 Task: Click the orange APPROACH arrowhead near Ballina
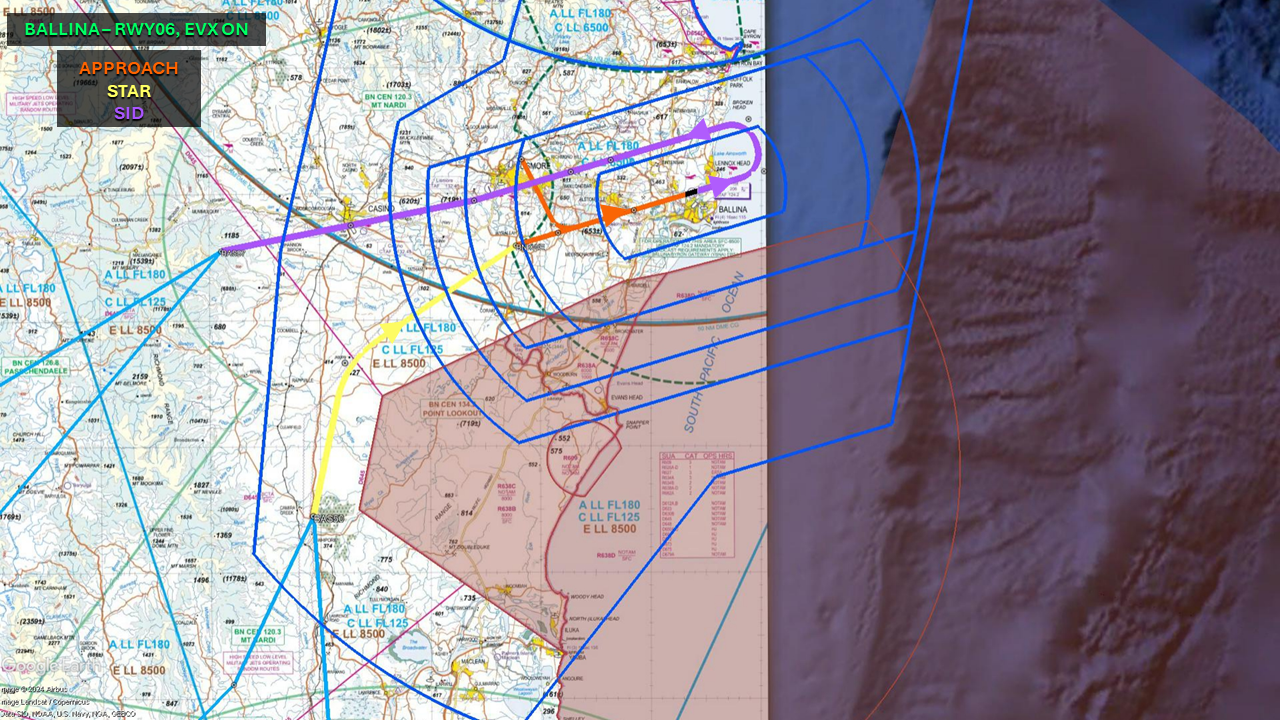pos(608,213)
